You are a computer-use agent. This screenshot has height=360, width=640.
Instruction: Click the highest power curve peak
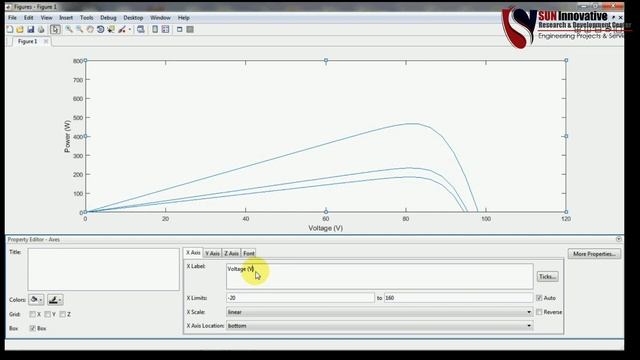pyautogui.click(x=413, y=123)
